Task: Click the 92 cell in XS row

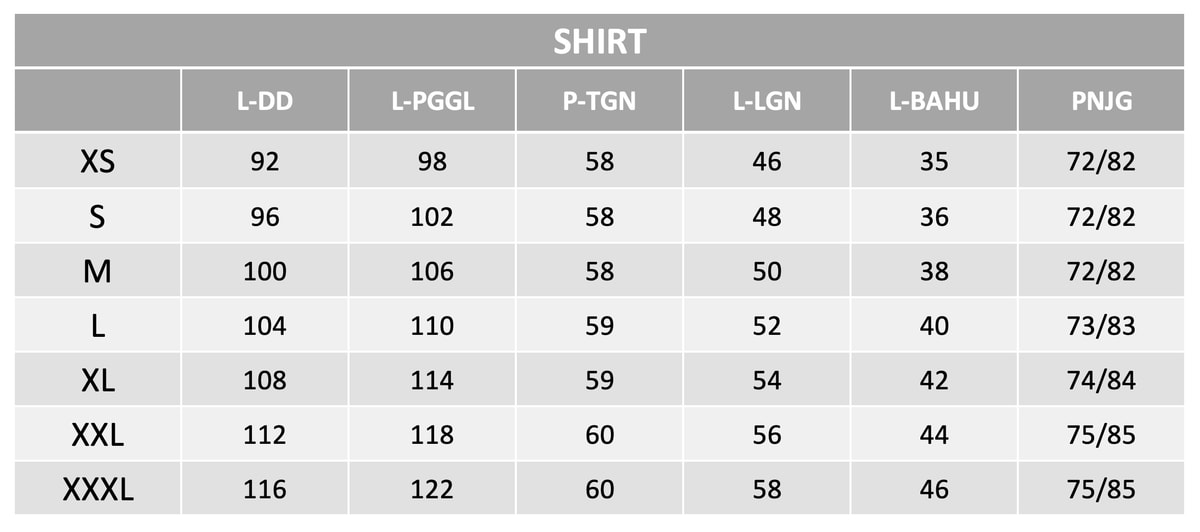Action: pos(265,161)
